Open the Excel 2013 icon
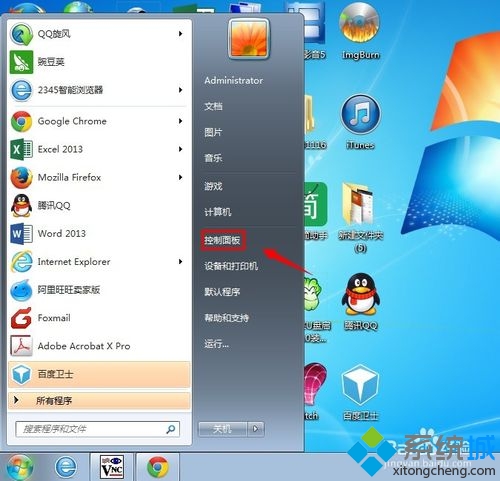 click(21, 149)
